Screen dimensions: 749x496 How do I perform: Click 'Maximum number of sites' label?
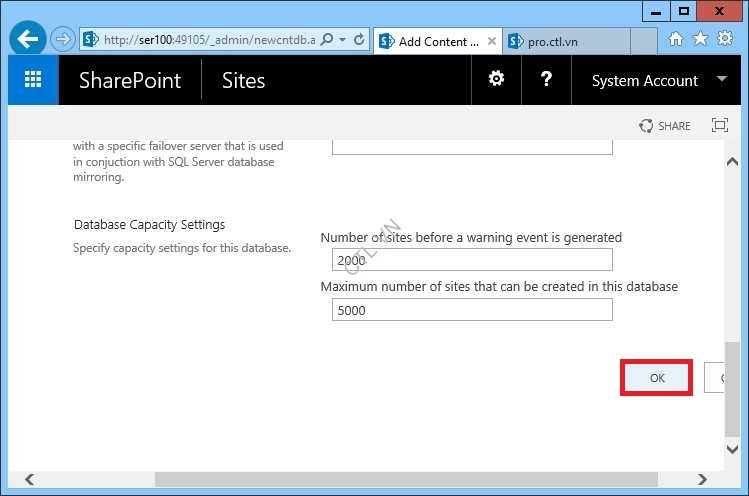click(x=499, y=287)
